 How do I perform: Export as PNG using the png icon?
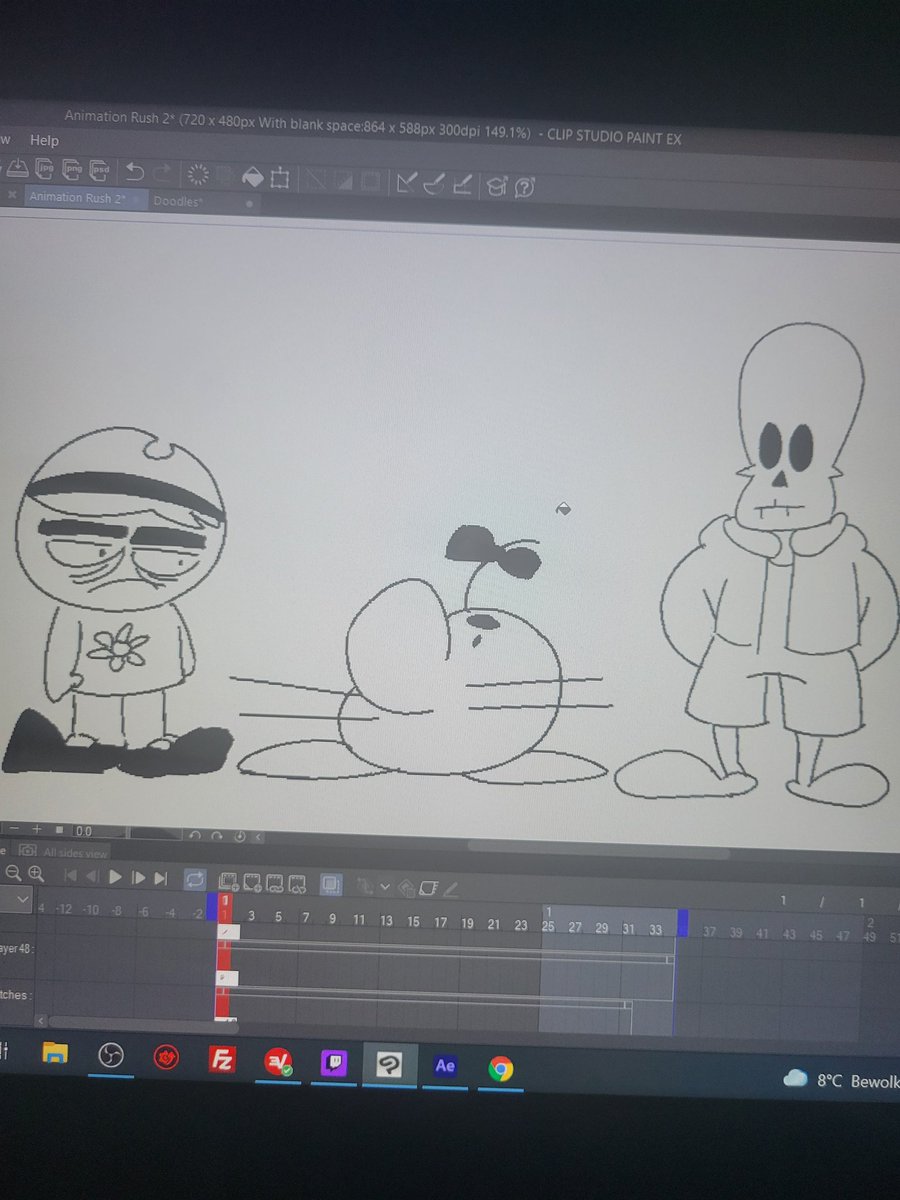click(x=74, y=171)
